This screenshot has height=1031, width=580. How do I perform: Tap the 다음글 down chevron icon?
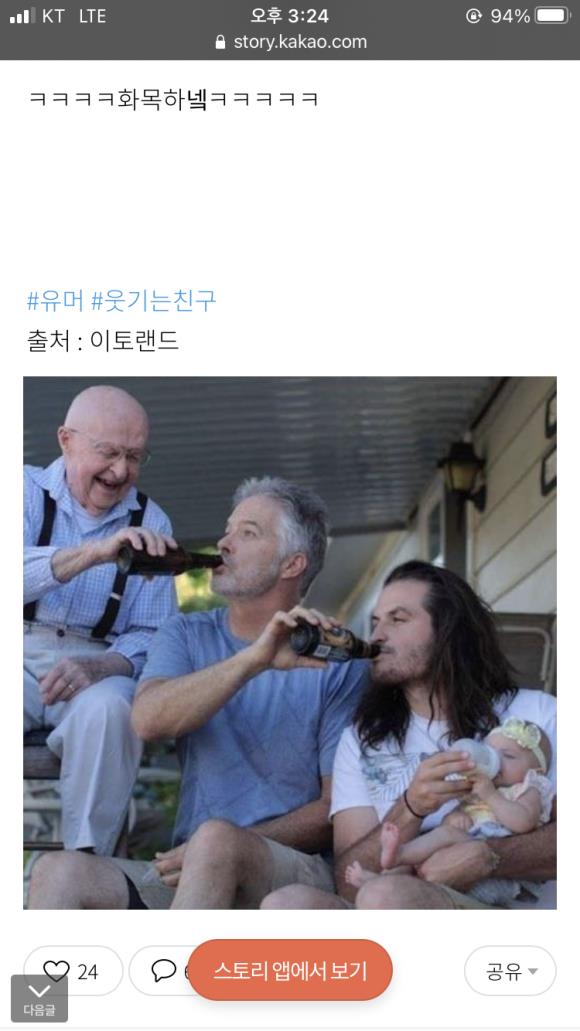[39, 991]
